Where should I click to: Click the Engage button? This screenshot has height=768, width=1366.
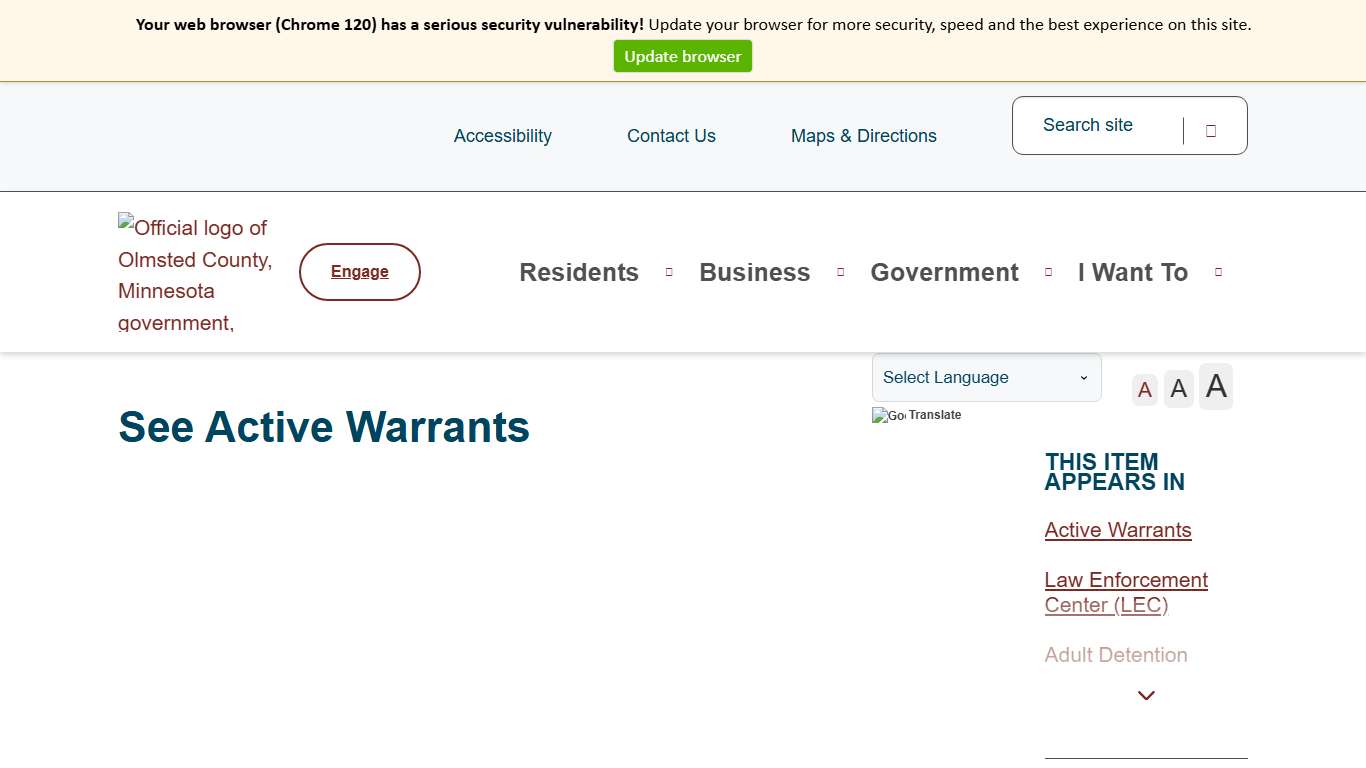click(359, 271)
